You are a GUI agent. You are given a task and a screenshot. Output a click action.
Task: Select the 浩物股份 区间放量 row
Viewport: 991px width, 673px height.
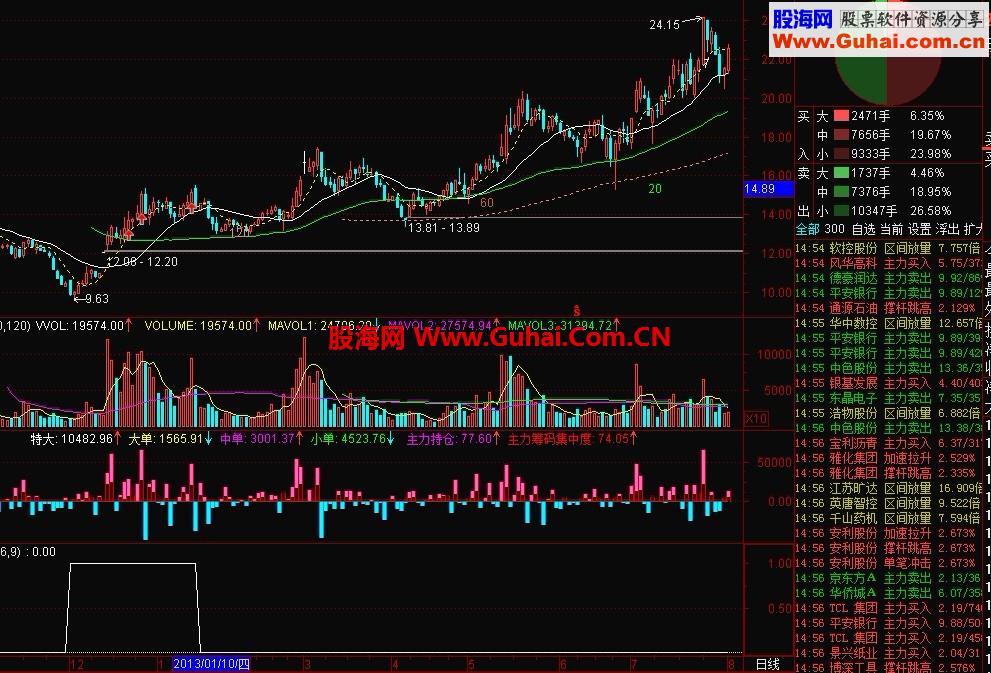click(887, 413)
